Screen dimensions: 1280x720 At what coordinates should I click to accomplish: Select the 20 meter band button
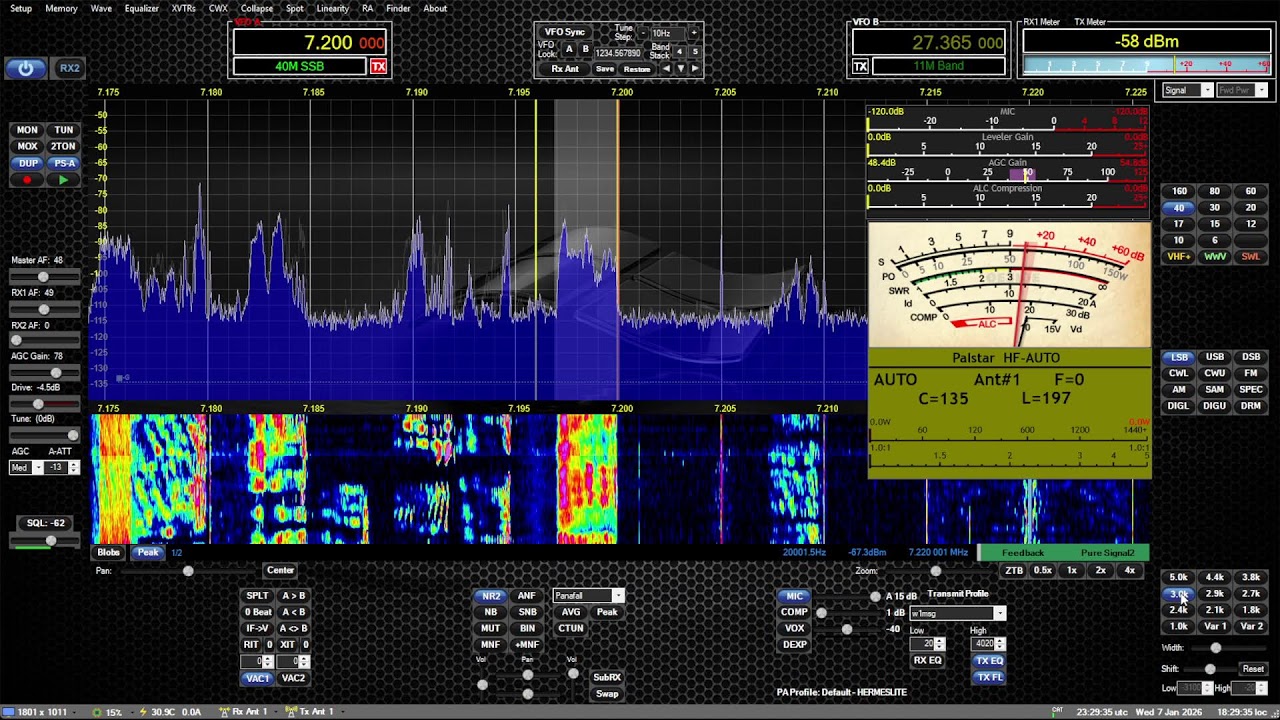click(x=1251, y=207)
